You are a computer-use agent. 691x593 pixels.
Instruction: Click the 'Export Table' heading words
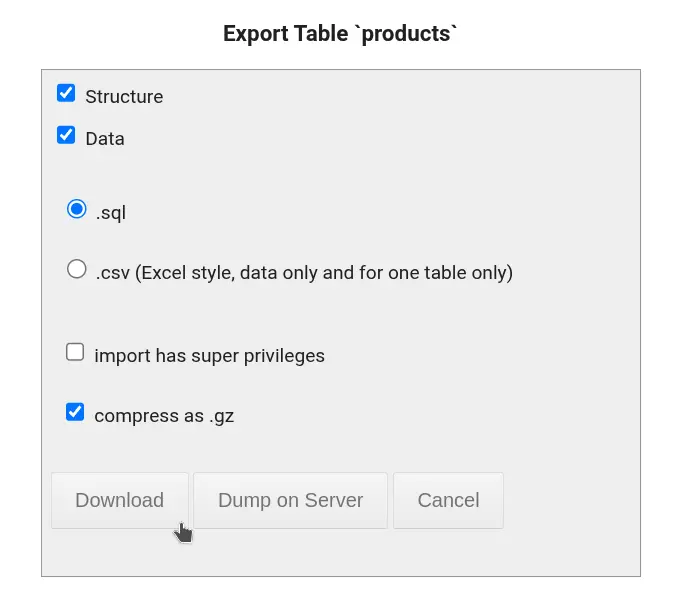[286, 34]
